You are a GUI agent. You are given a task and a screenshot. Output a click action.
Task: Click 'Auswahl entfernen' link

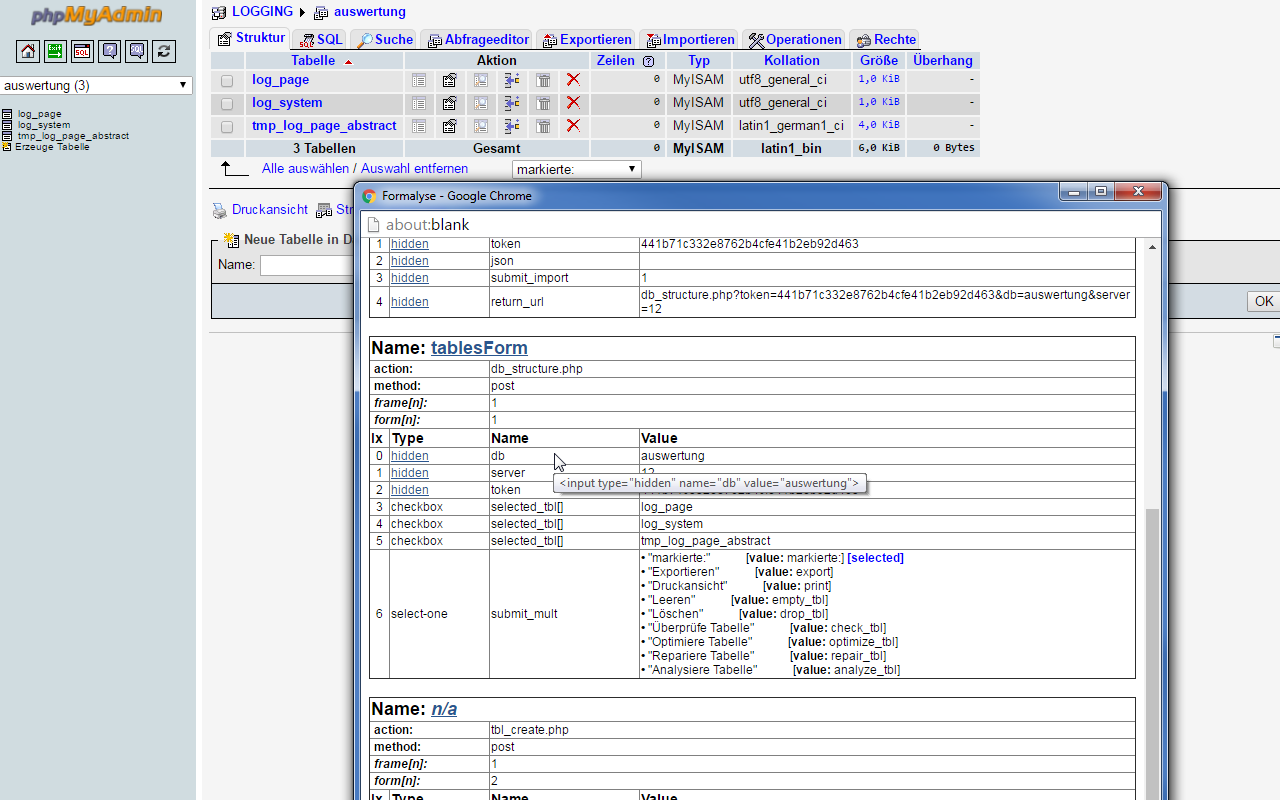point(414,169)
